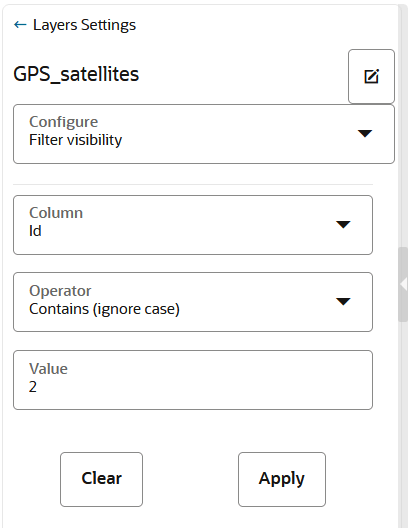Open the Column dropdown showing Id

pyautogui.click(x=193, y=225)
